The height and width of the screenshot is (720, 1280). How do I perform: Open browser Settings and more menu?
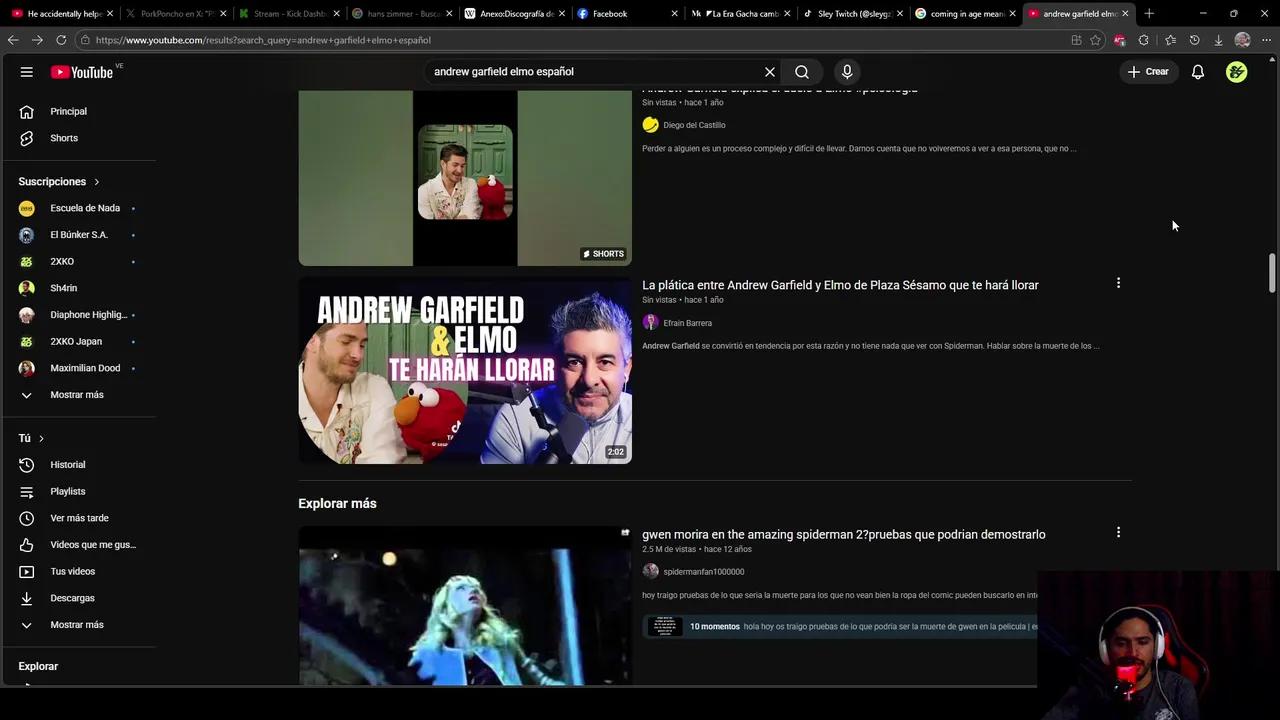[1267, 40]
